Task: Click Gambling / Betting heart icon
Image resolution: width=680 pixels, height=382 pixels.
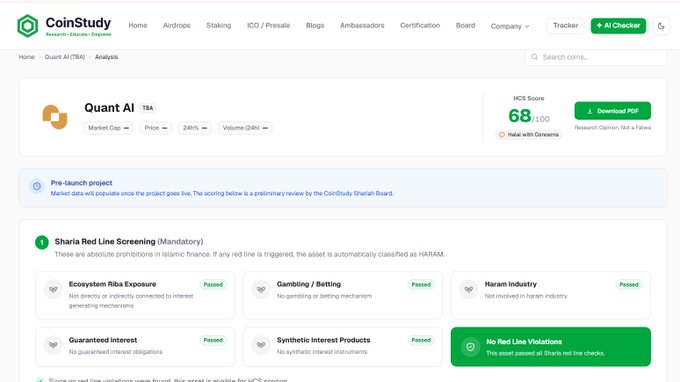Action: click(261, 289)
